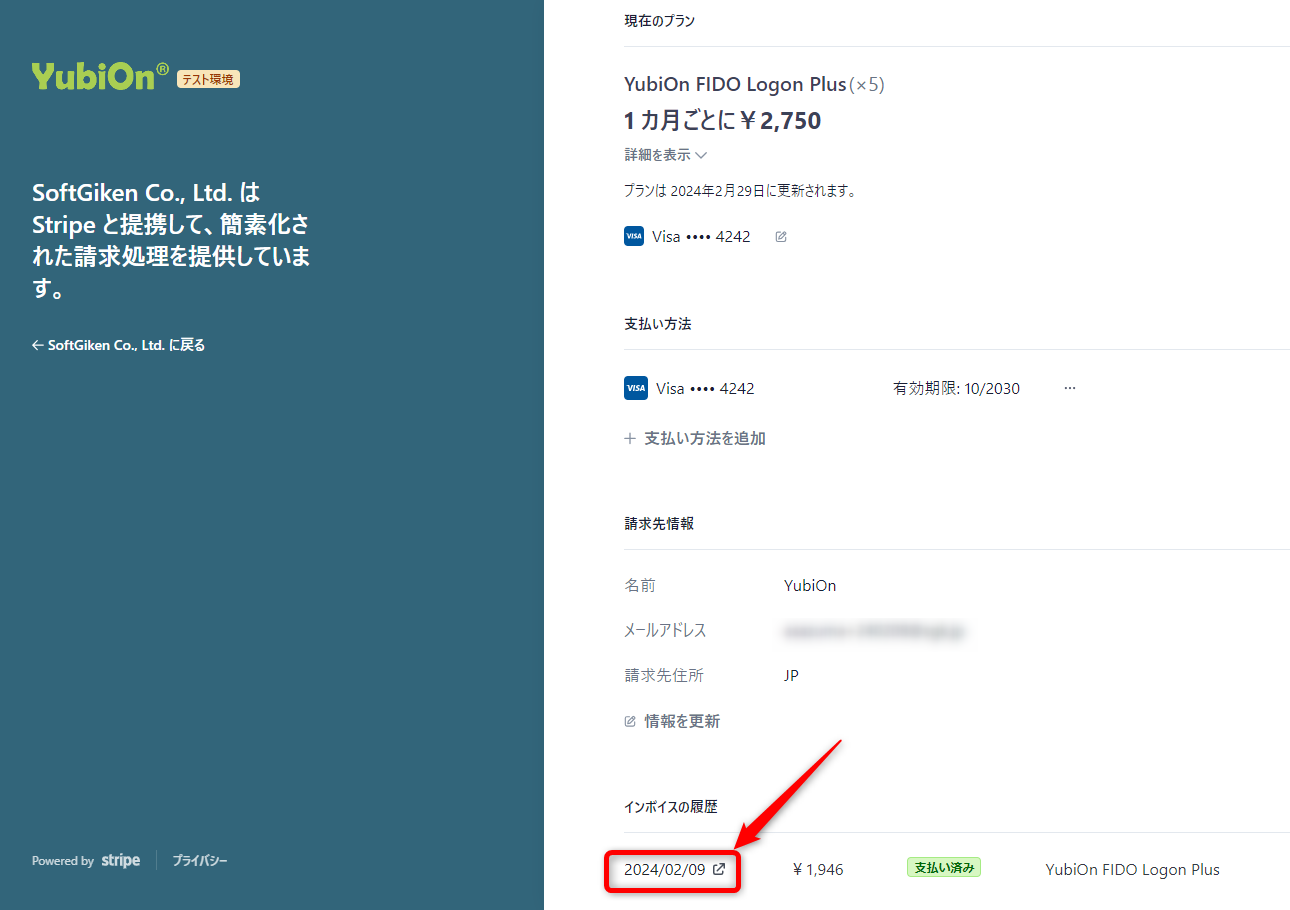Open the 2024/02/09 invoice link
Viewport: 1290px width, 910px height.
[674, 869]
